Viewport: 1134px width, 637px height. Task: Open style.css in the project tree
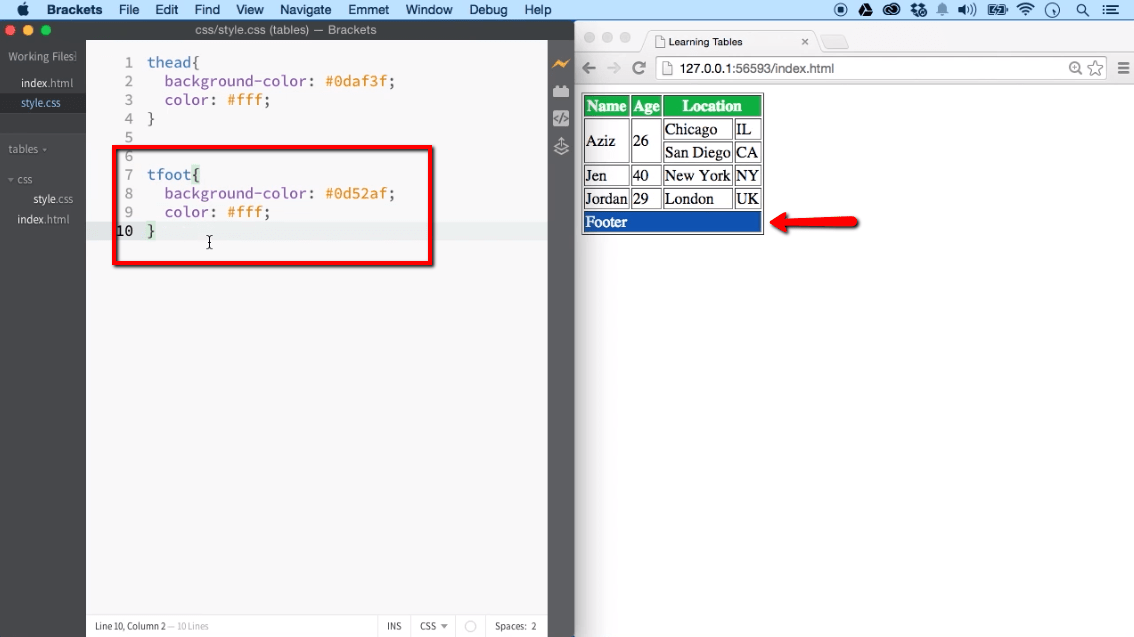coord(53,199)
